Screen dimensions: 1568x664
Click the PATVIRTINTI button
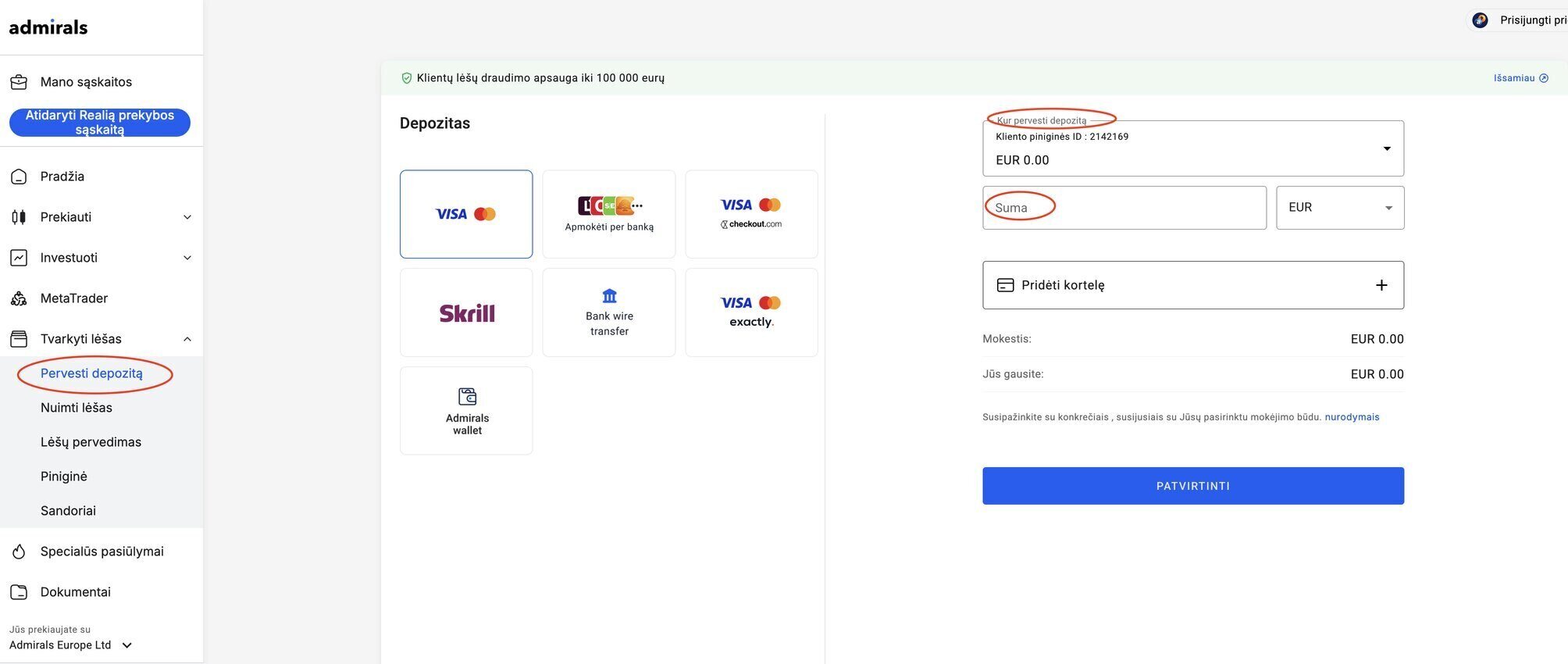click(x=1193, y=486)
